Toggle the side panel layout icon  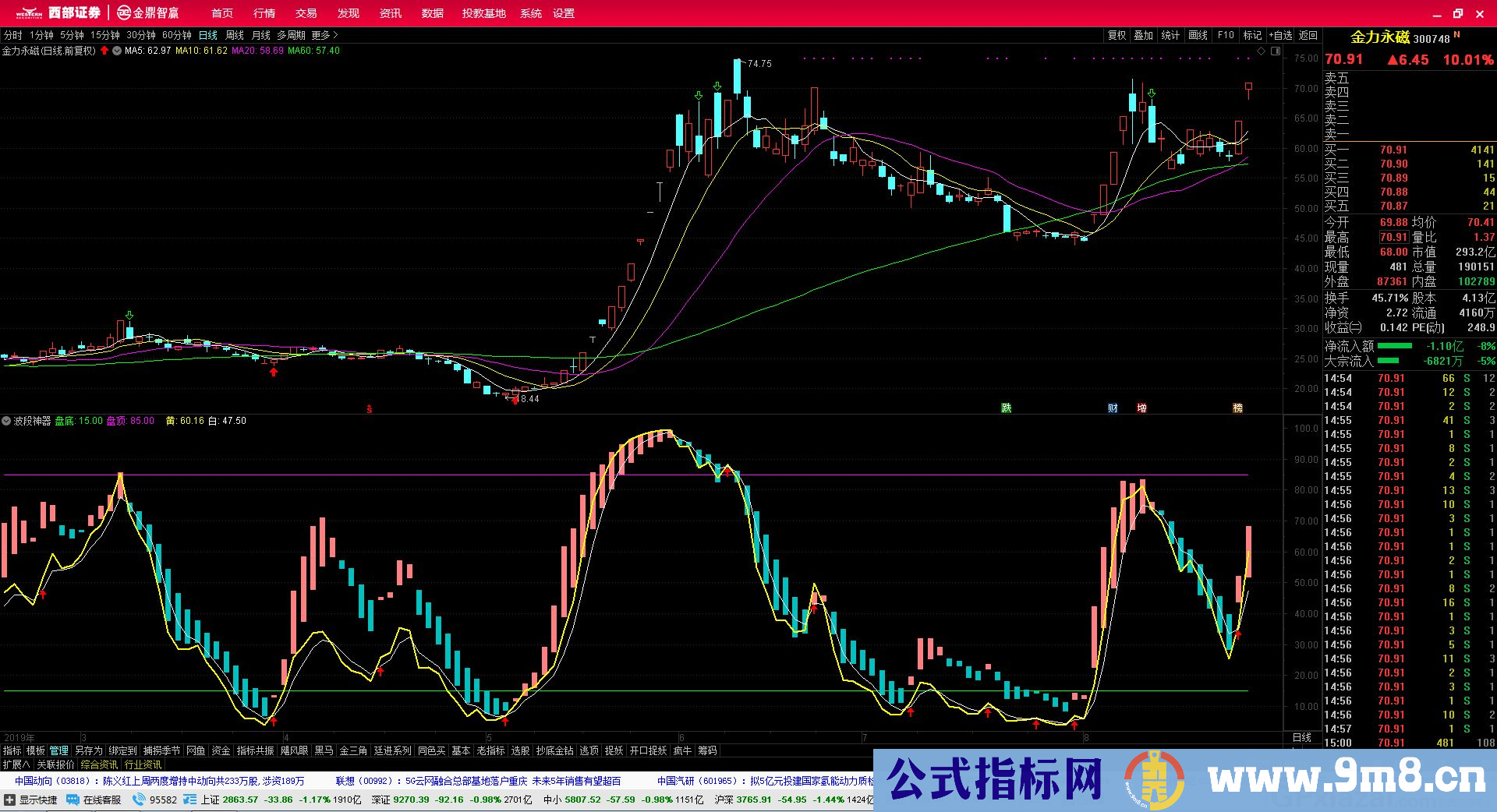[1276, 51]
